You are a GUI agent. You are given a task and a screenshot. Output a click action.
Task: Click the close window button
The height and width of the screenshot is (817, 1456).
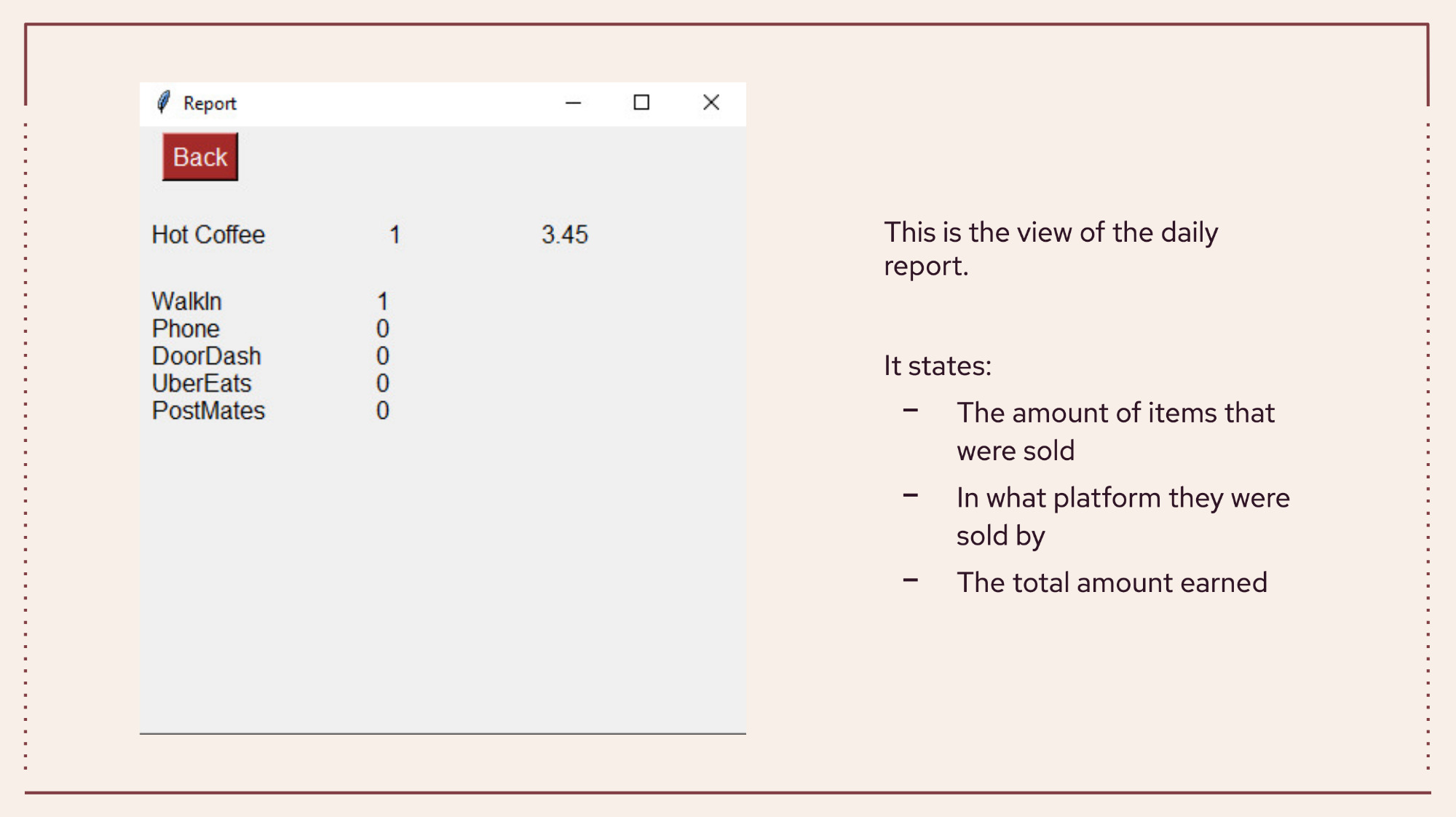[711, 102]
